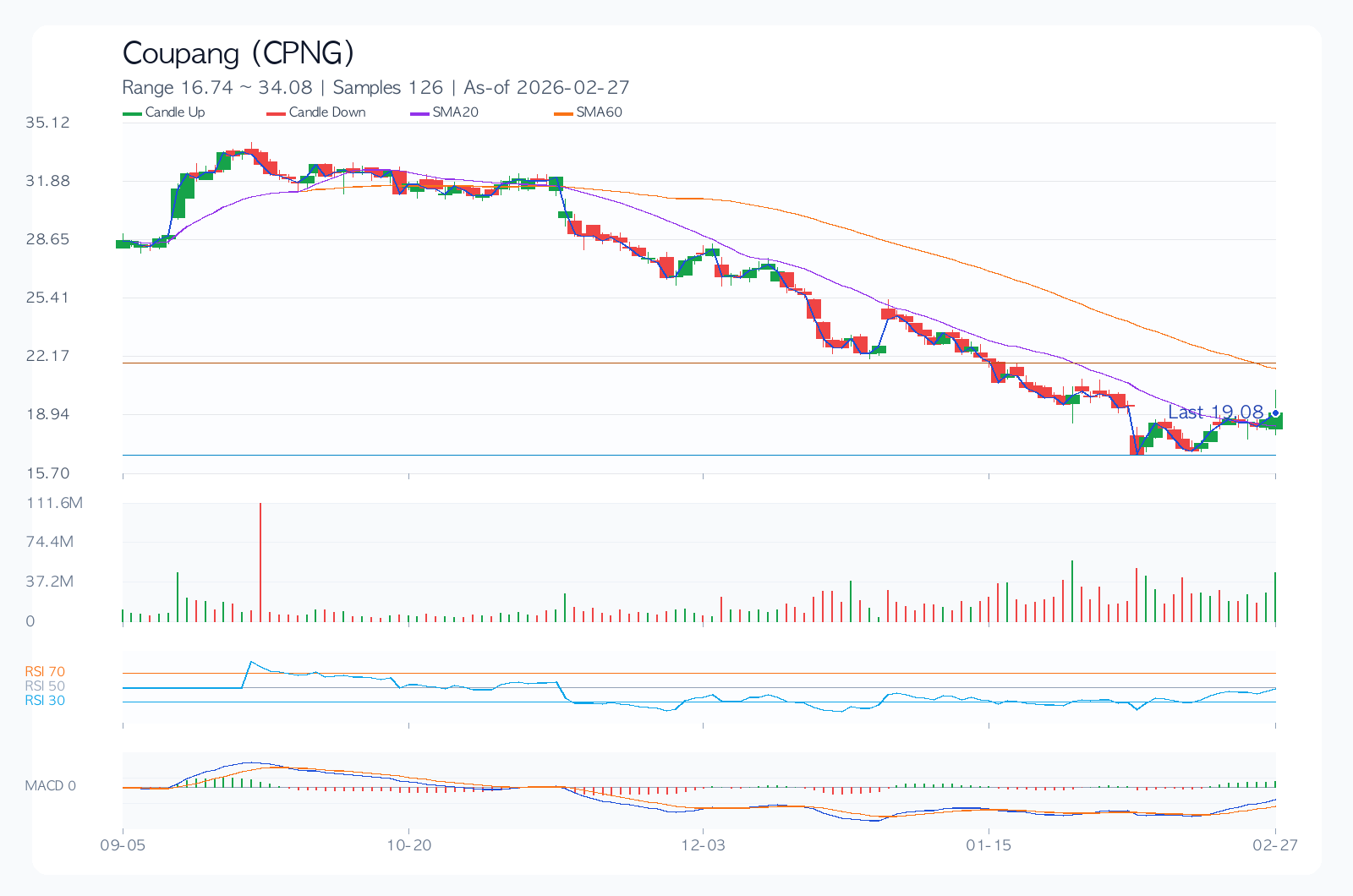This screenshot has width=1353, height=896.
Task: Click the MACD 0 axis label
Action: click(x=50, y=786)
